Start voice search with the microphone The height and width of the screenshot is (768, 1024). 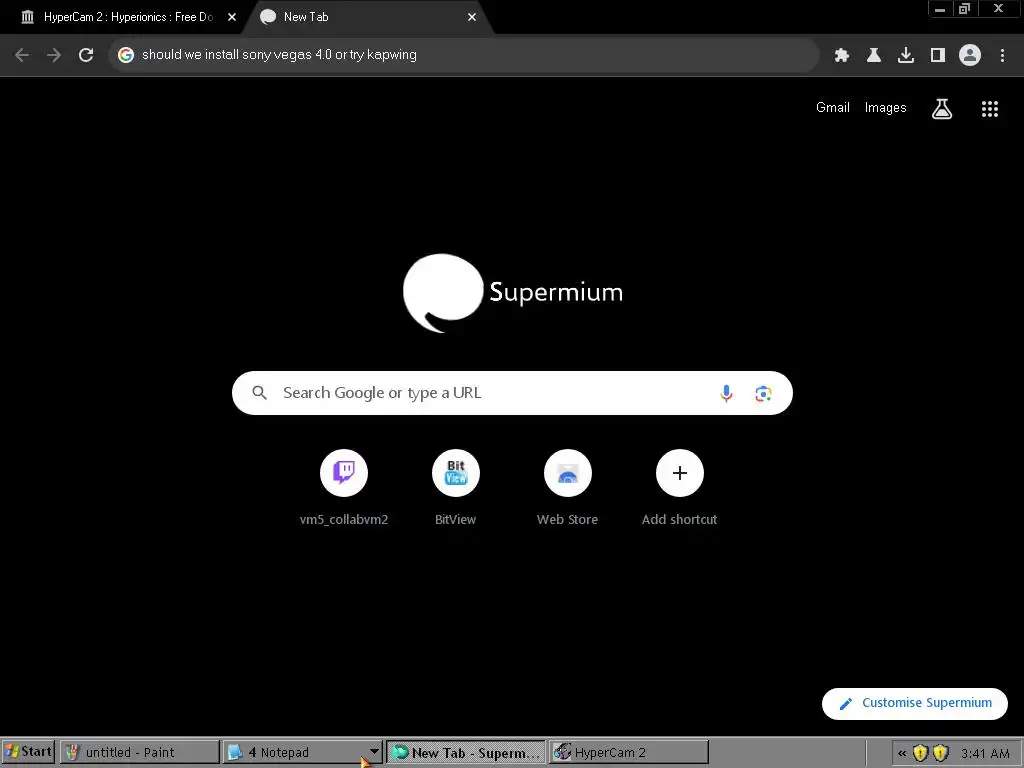pos(726,393)
